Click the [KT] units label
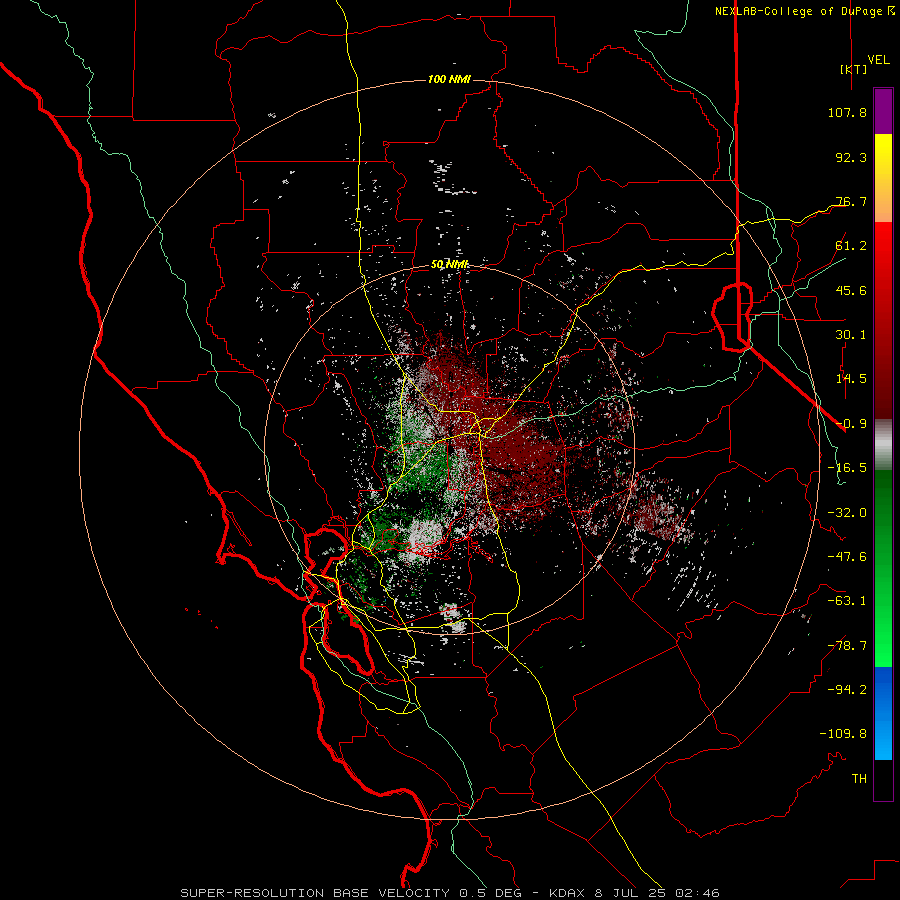 click(x=853, y=69)
